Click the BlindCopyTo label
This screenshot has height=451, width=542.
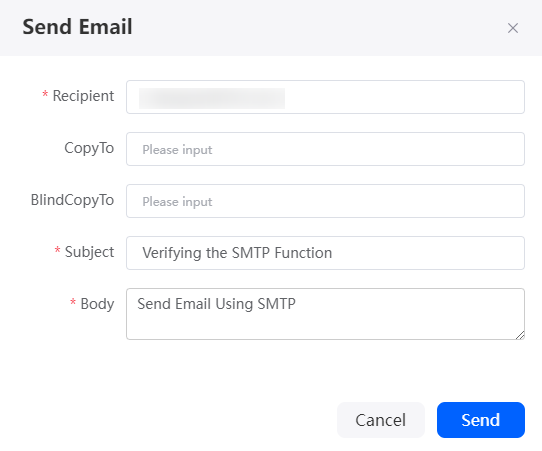pos(72,200)
